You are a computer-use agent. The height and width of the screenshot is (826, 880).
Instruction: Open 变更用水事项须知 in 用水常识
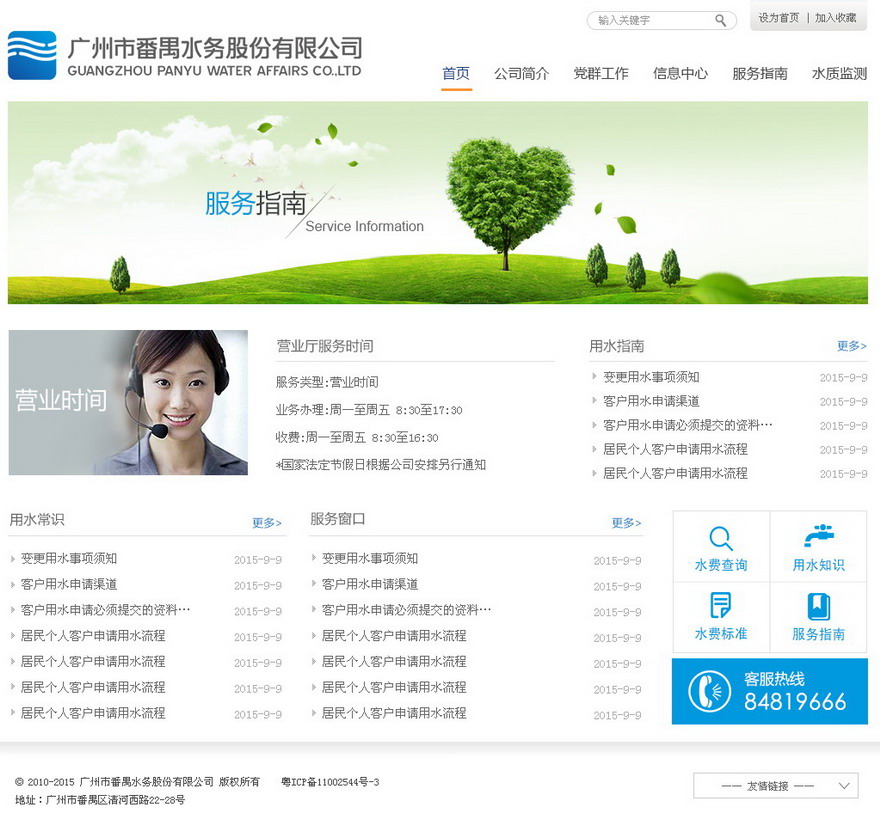coord(69,558)
